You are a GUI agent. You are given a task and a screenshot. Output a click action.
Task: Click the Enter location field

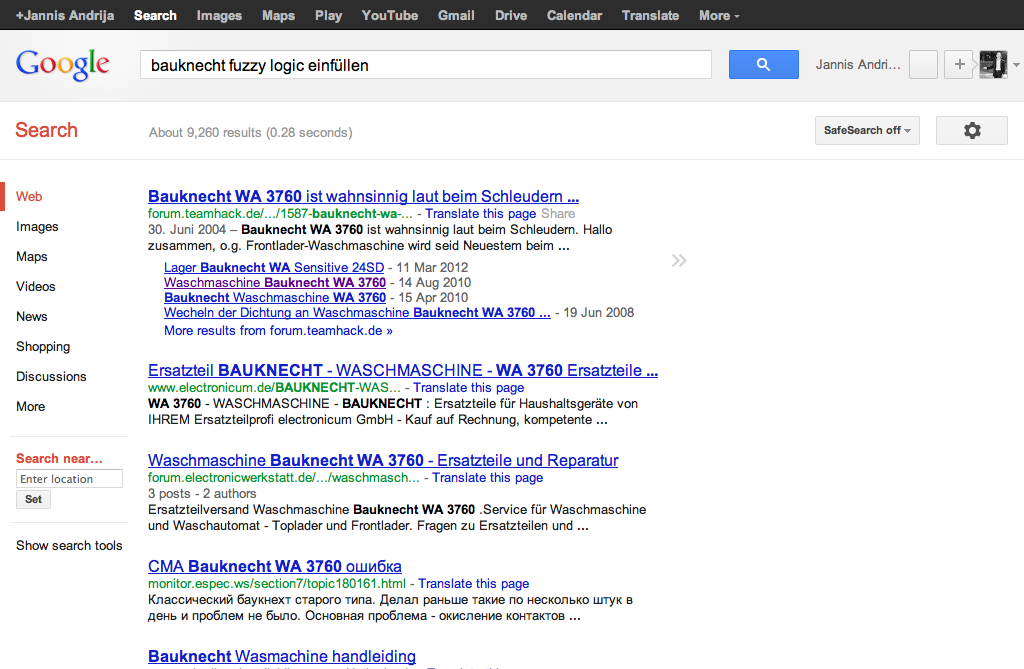(69, 479)
